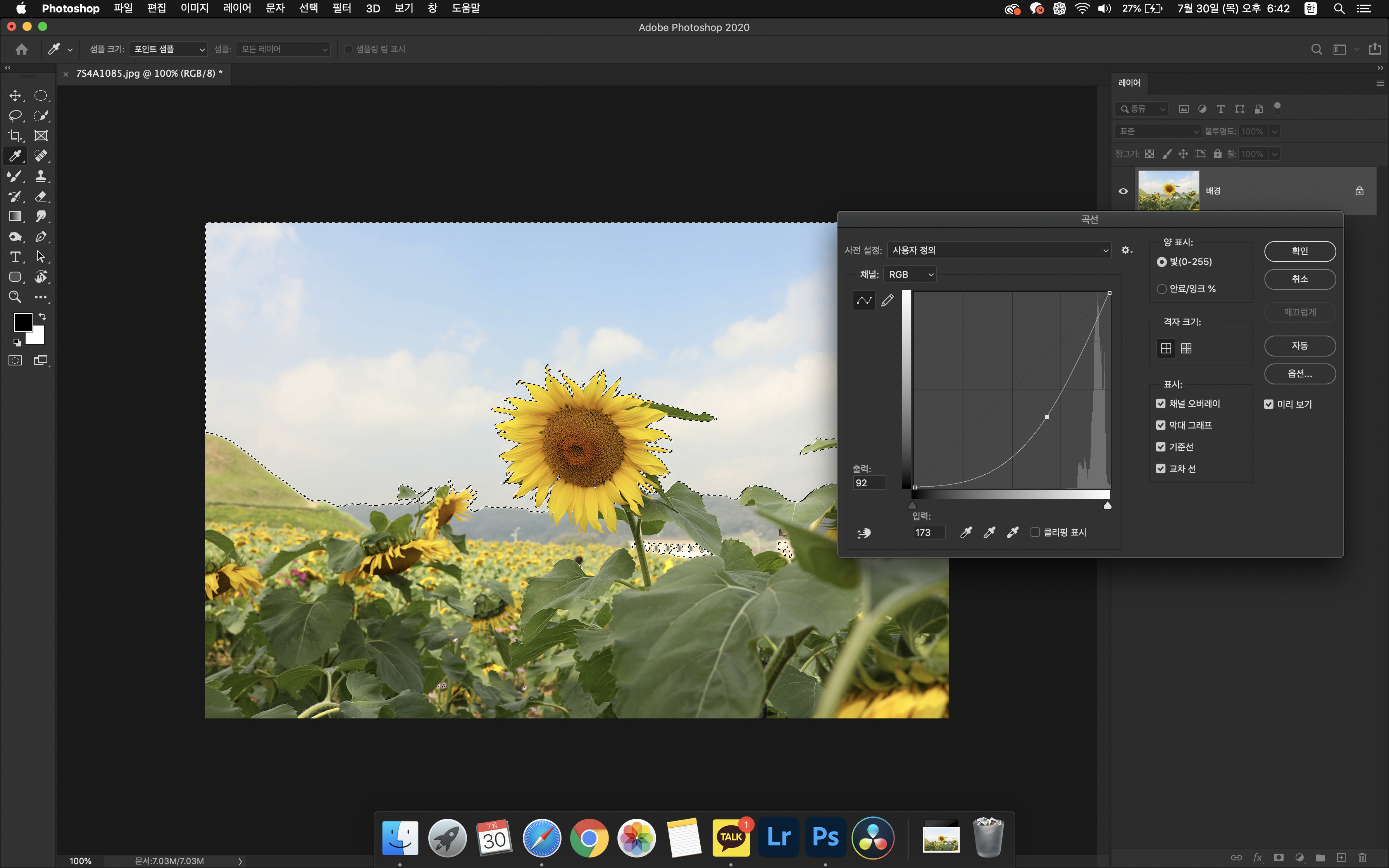Hide the 배경 layer with eye icon
Image resolution: width=1389 pixels, height=868 pixels.
[x=1123, y=191]
